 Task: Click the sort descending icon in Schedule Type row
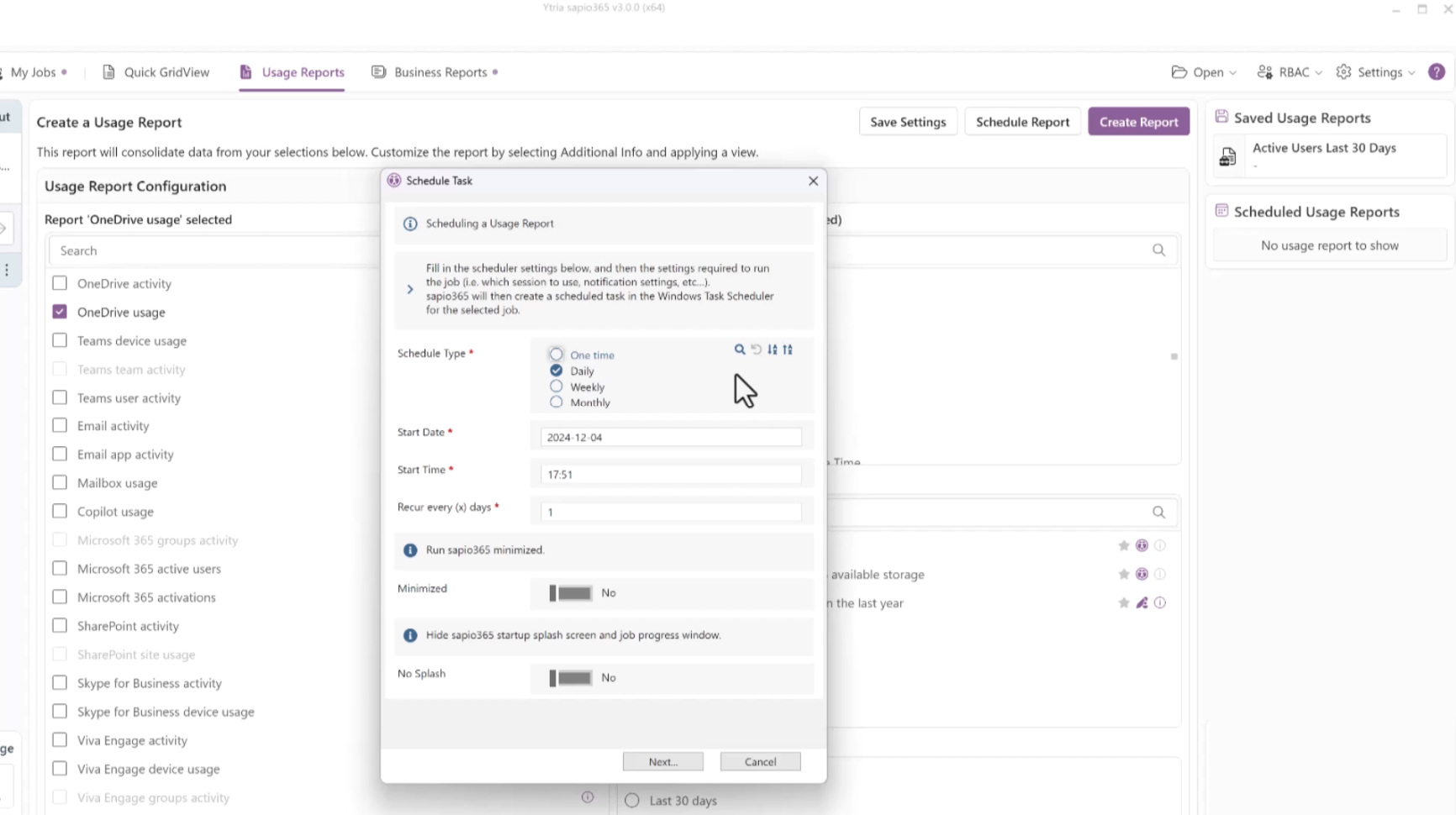click(x=773, y=350)
